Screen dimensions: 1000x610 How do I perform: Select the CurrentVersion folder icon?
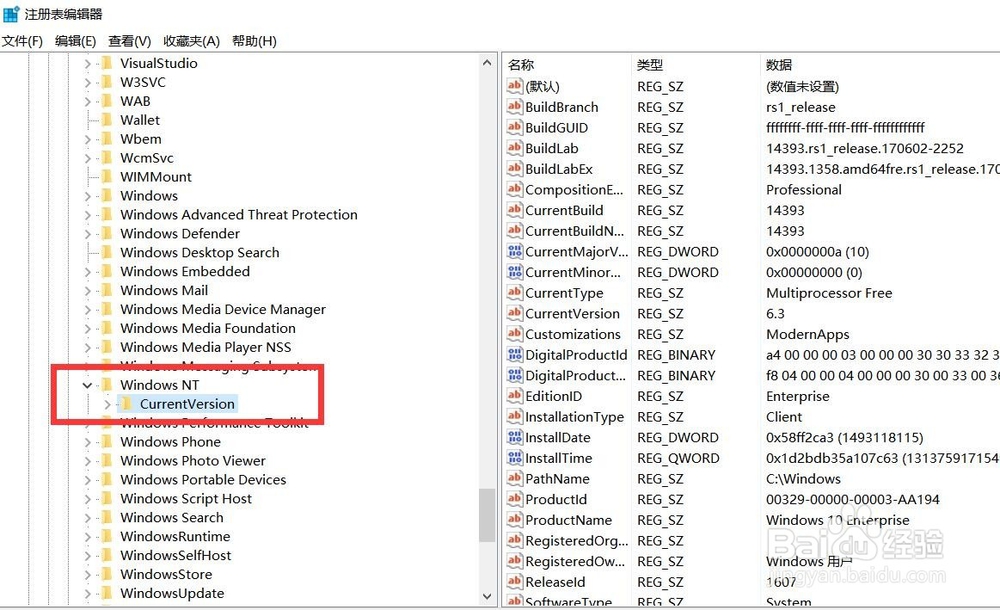tap(127, 404)
